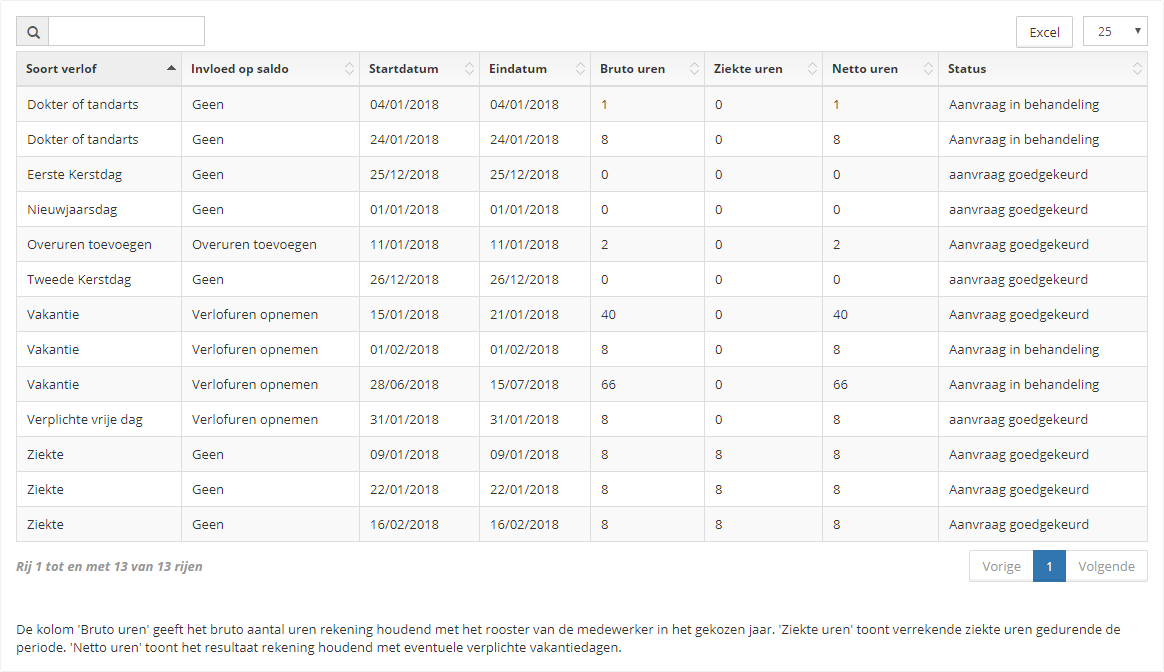Viewport: 1164px width, 672px height.
Task: Click the Volgende pagination button
Action: point(1107,566)
